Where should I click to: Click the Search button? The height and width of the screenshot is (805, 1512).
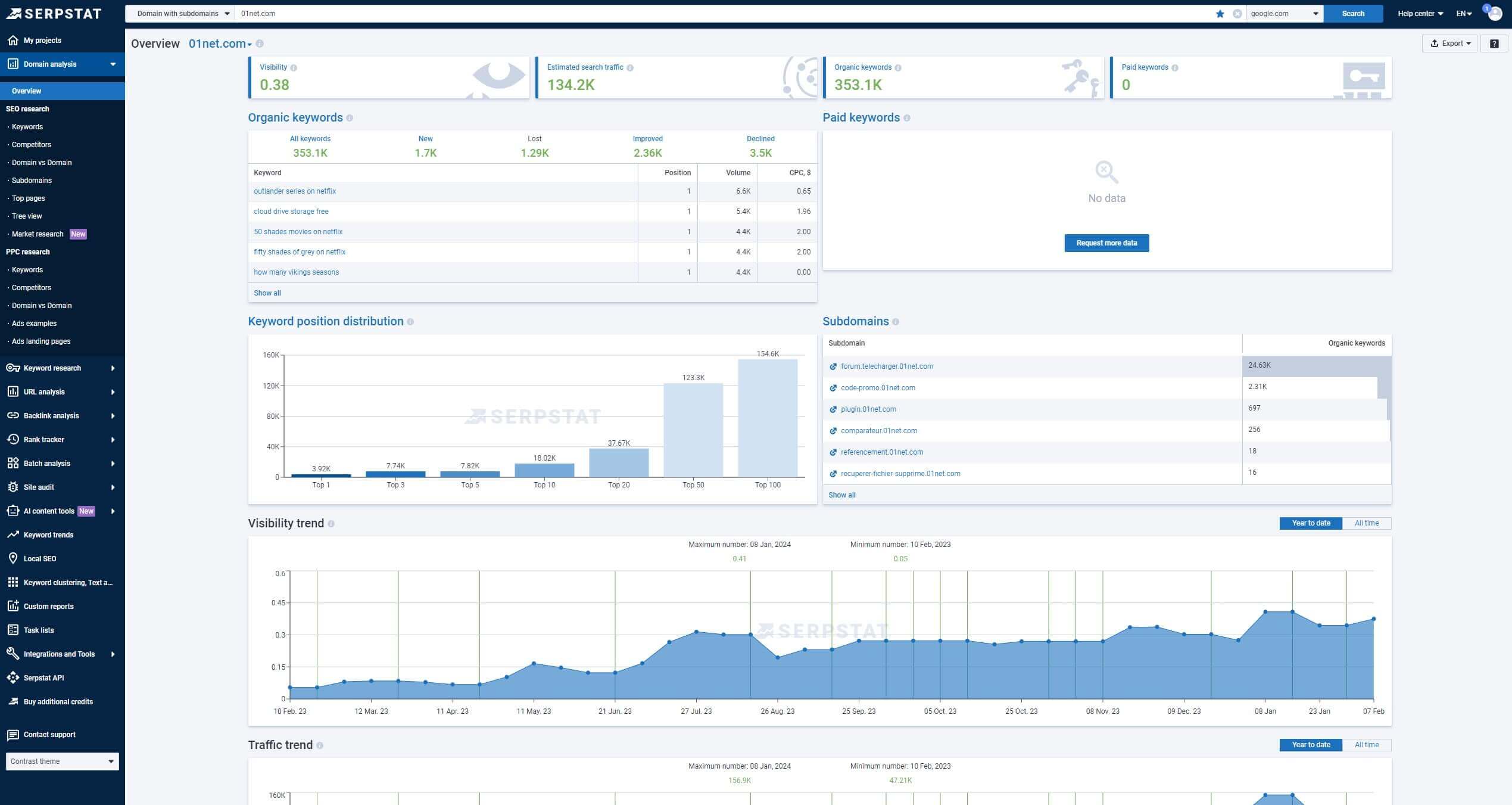point(1353,14)
